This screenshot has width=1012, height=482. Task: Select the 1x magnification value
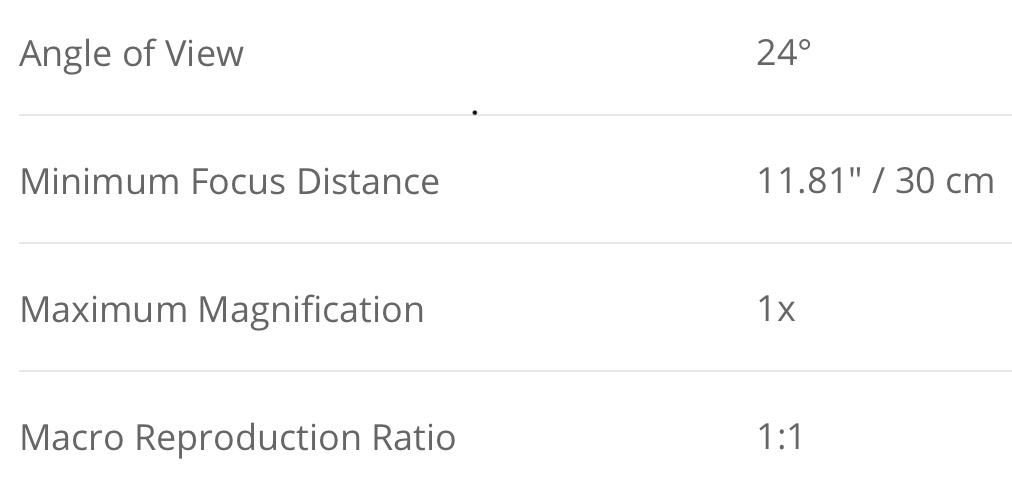pyautogui.click(x=776, y=309)
